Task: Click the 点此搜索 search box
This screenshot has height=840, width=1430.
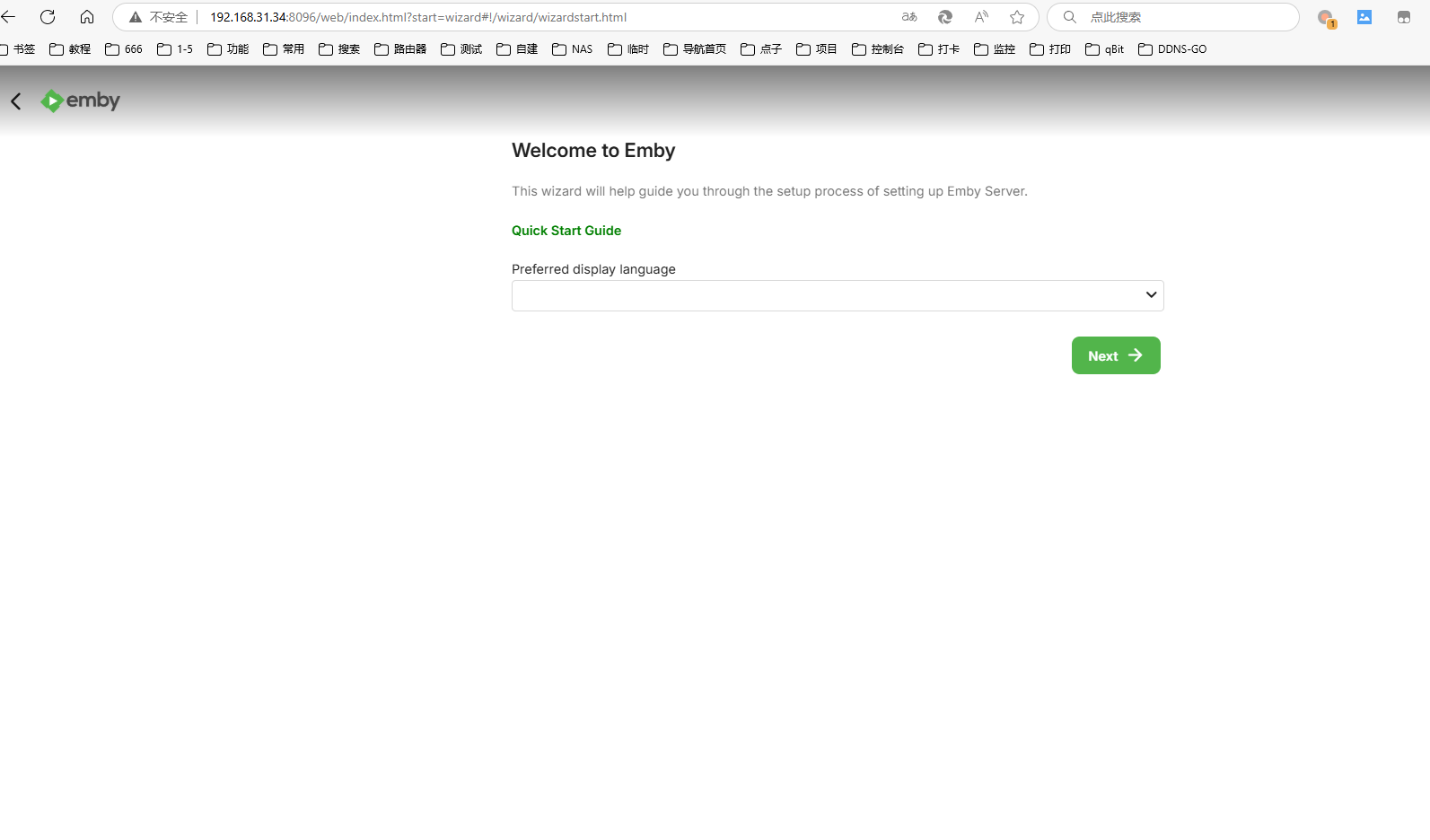Action: click(1173, 17)
